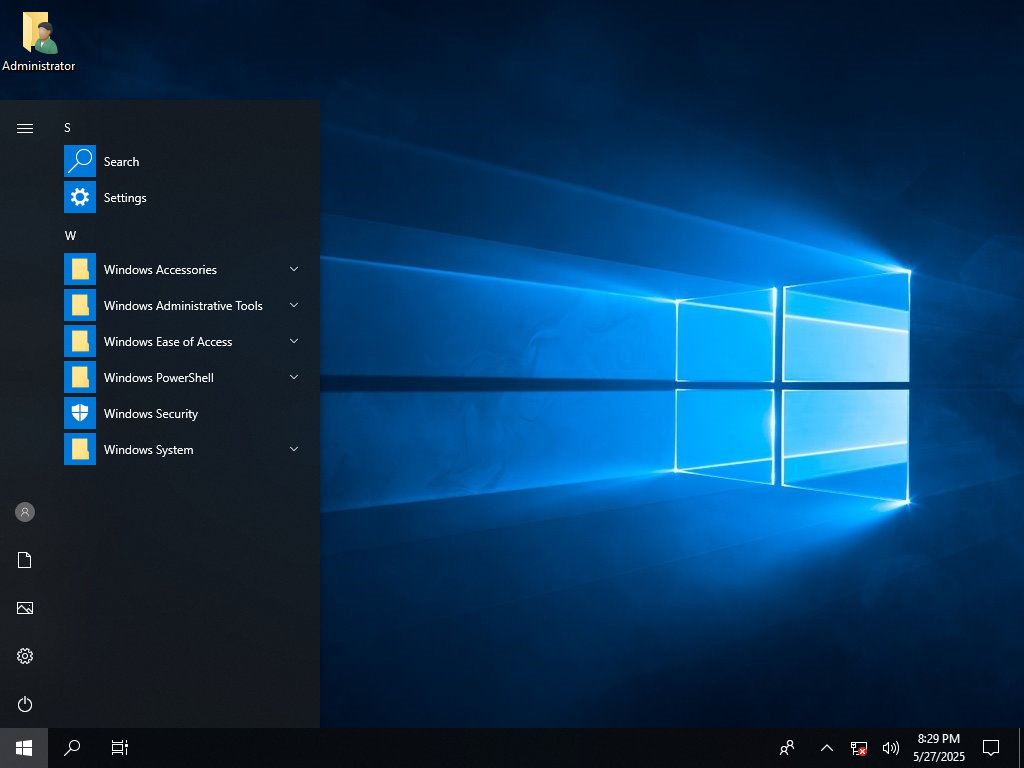Select the Windows Accessories text label

pyautogui.click(x=160, y=270)
